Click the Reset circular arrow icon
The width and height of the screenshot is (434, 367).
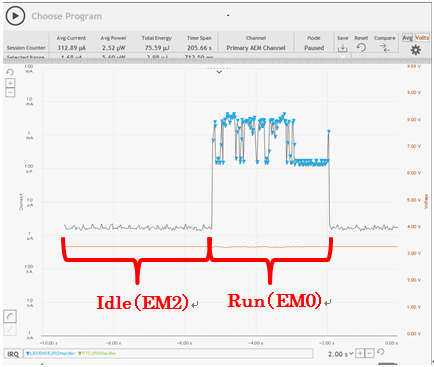tap(361, 48)
